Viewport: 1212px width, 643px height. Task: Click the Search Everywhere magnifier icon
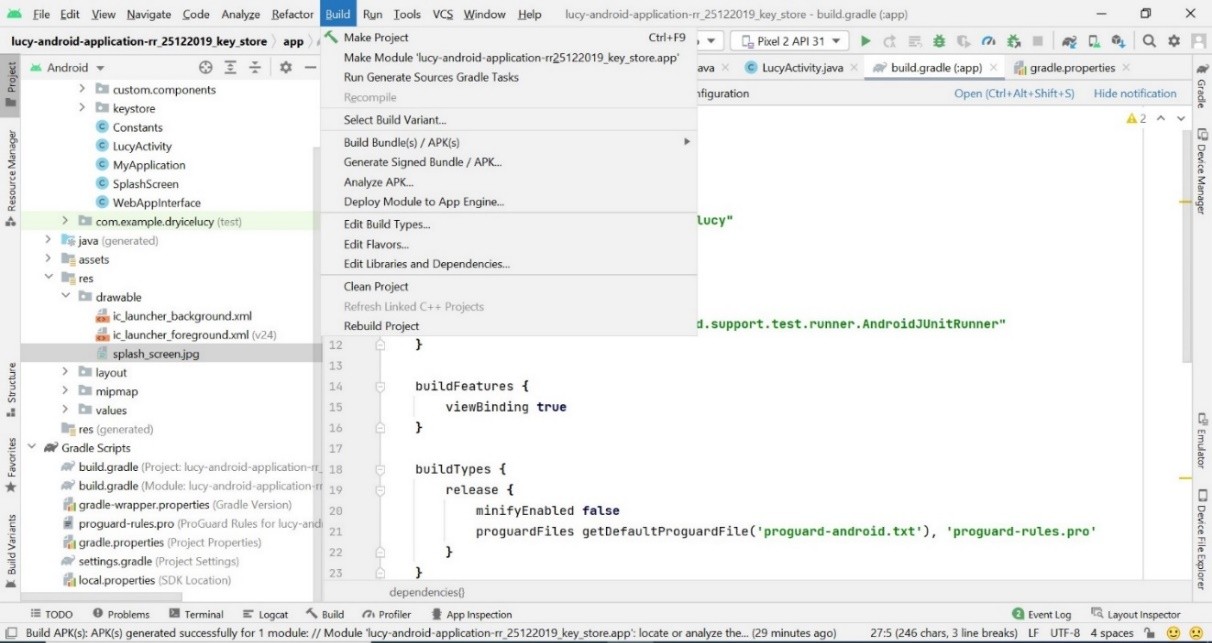[1149, 41]
